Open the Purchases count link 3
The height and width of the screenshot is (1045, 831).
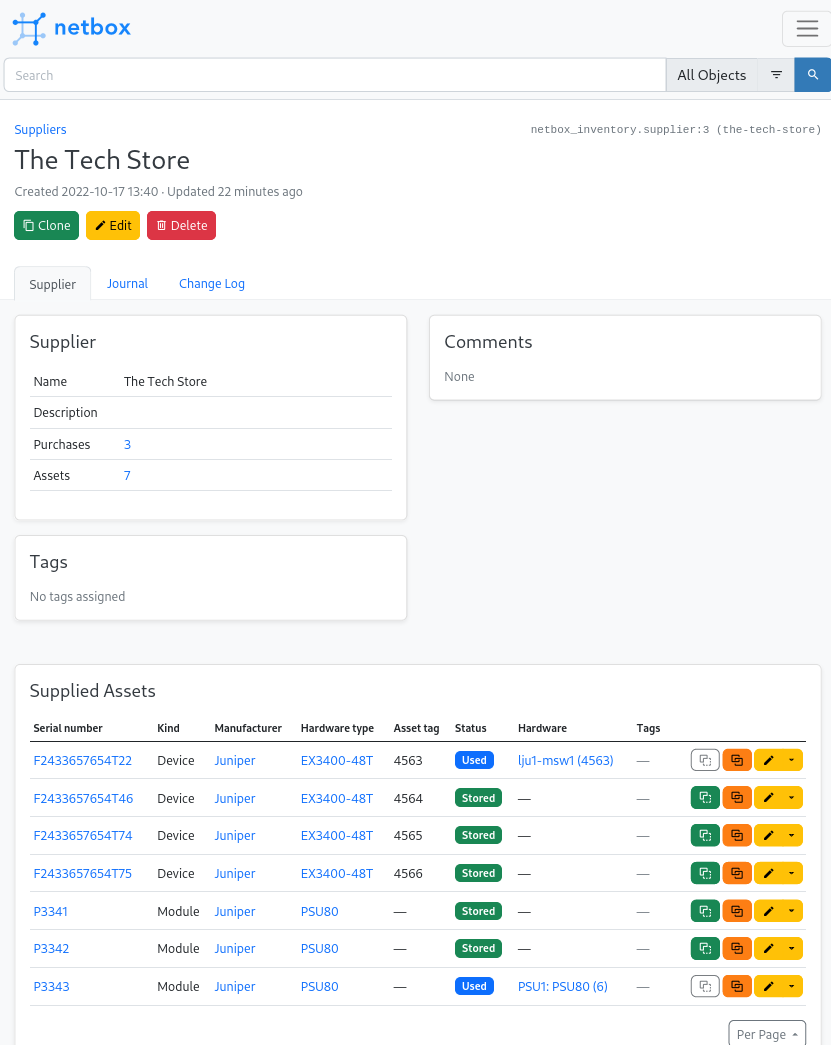127,445
